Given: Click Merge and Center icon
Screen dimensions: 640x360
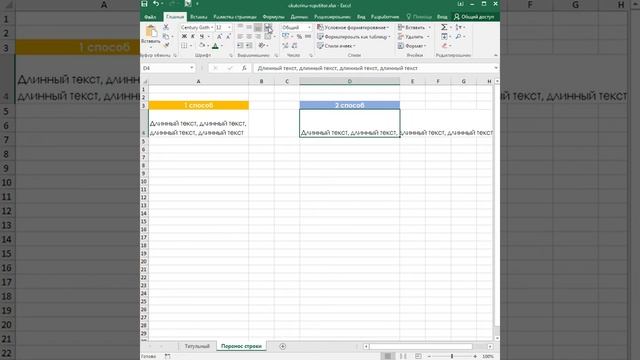Looking at the screenshot, I should pyautogui.click(x=268, y=37).
